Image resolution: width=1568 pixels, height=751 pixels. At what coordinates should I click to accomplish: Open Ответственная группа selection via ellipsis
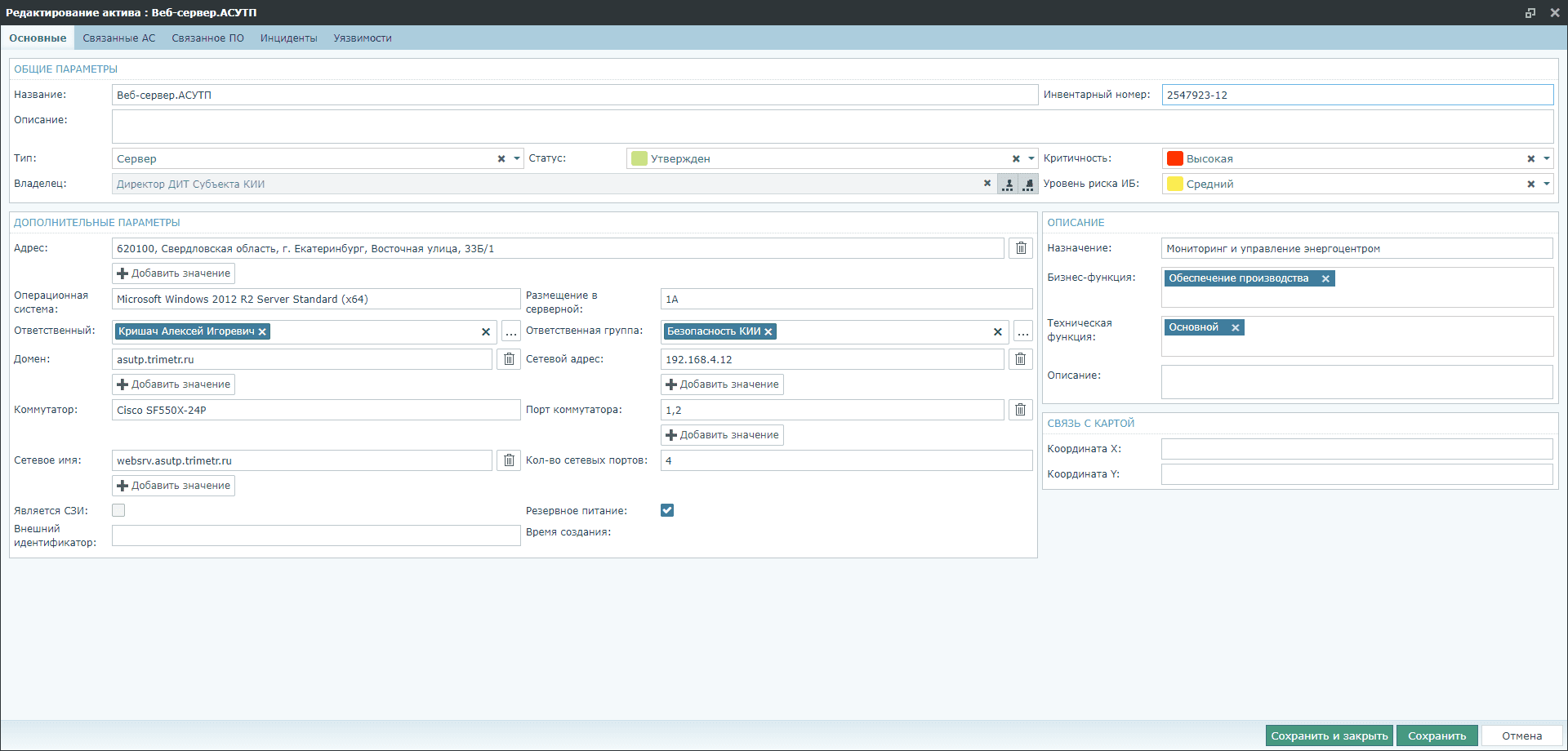(x=1023, y=331)
